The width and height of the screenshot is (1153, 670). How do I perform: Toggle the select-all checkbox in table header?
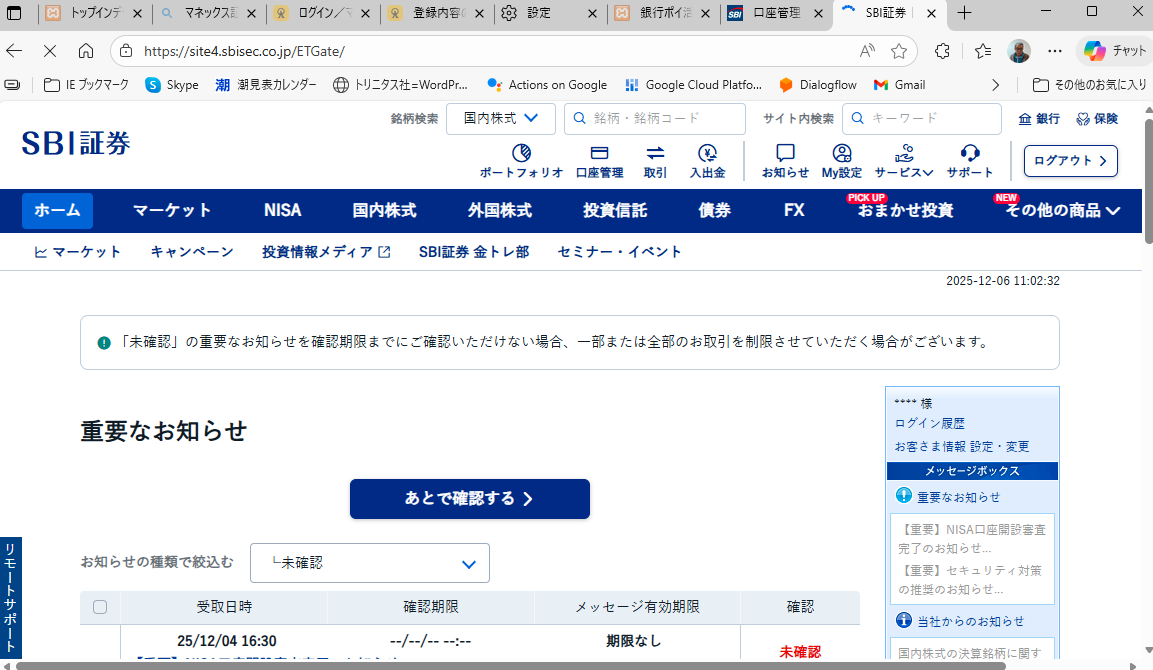[x=100, y=607]
